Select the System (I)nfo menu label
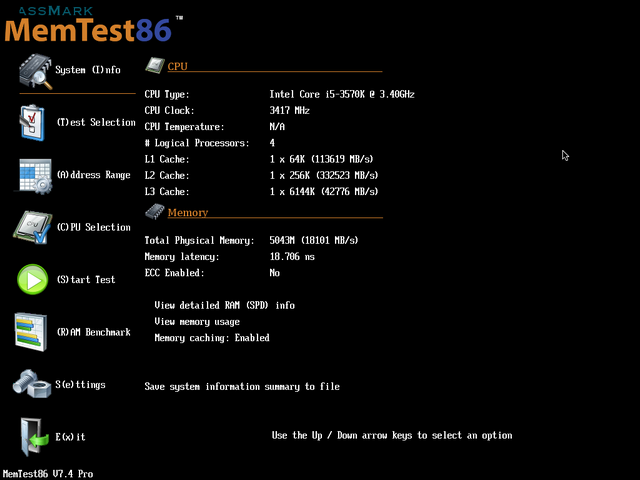The width and height of the screenshot is (640, 480). pos(88,70)
